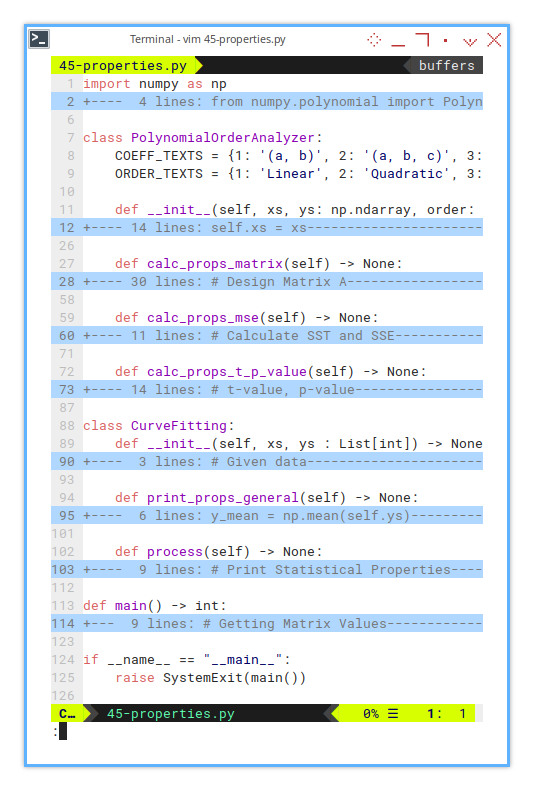Click the '1: 1' cursor position in statusline
The height and width of the screenshot is (791, 534).
click(x=446, y=714)
